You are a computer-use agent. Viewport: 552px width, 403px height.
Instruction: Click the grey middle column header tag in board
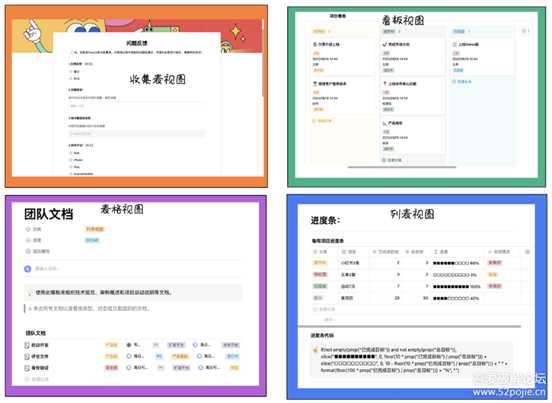pyautogui.click(x=389, y=31)
